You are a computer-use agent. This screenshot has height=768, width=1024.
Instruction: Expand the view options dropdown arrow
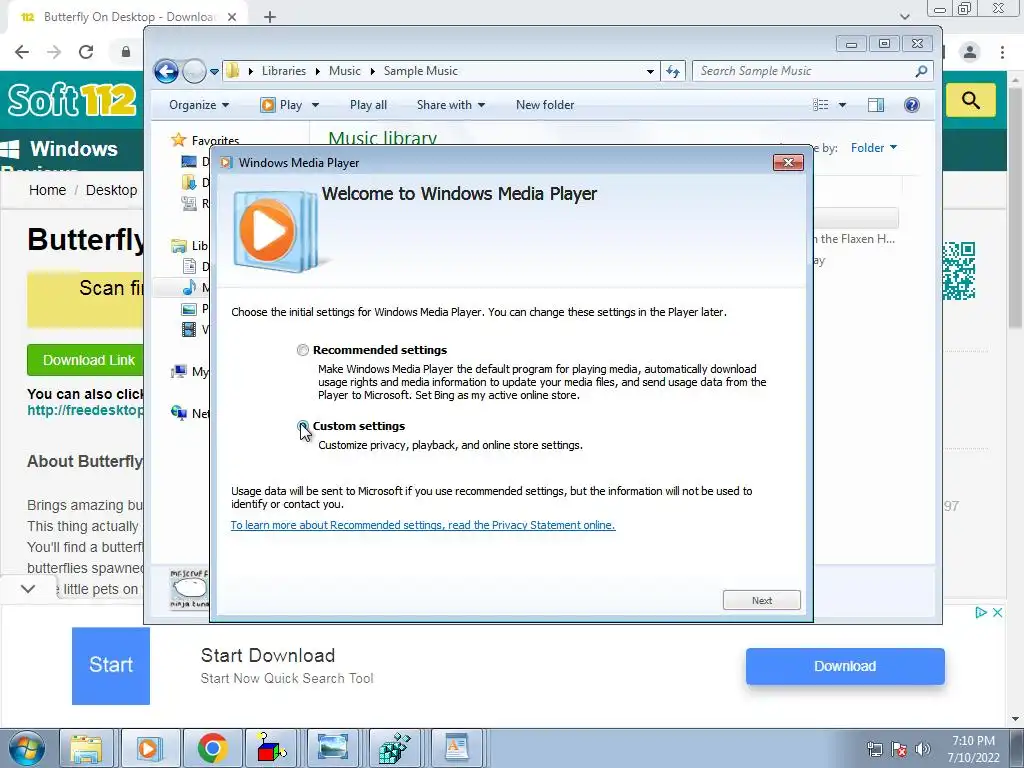pos(842,104)
